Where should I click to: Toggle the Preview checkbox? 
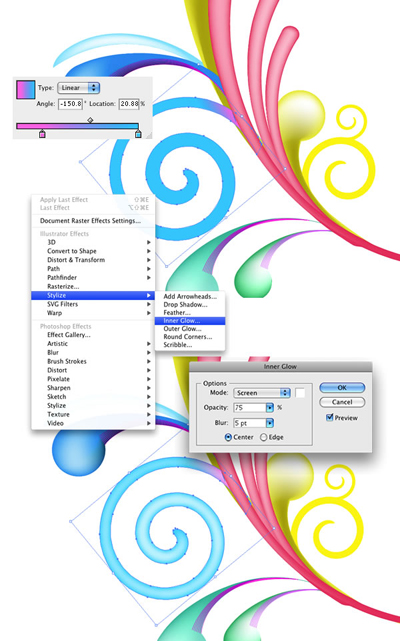click(330, 417)
